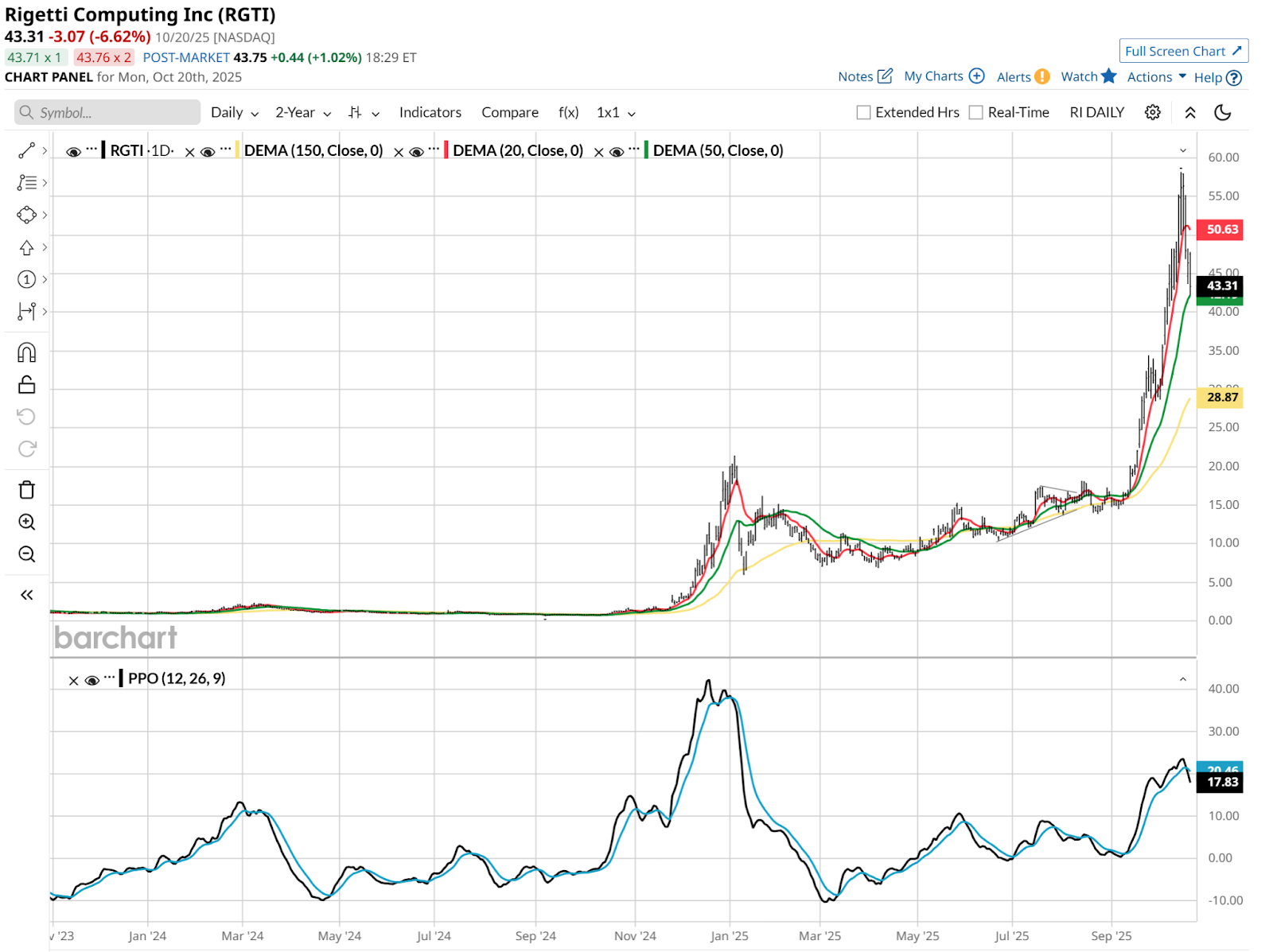1273x952 pixels.
Task: Zoom out of the chart
Action: click(x=26, y=554)
